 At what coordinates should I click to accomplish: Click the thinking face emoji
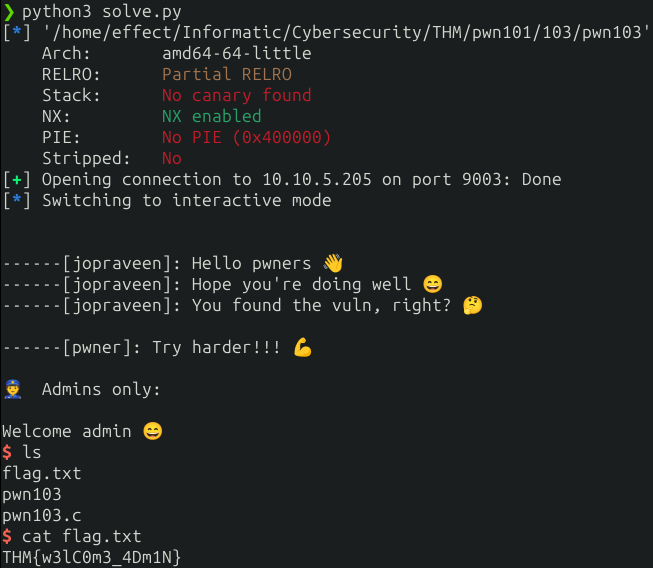pyautogui.click(x=473, y=306)
